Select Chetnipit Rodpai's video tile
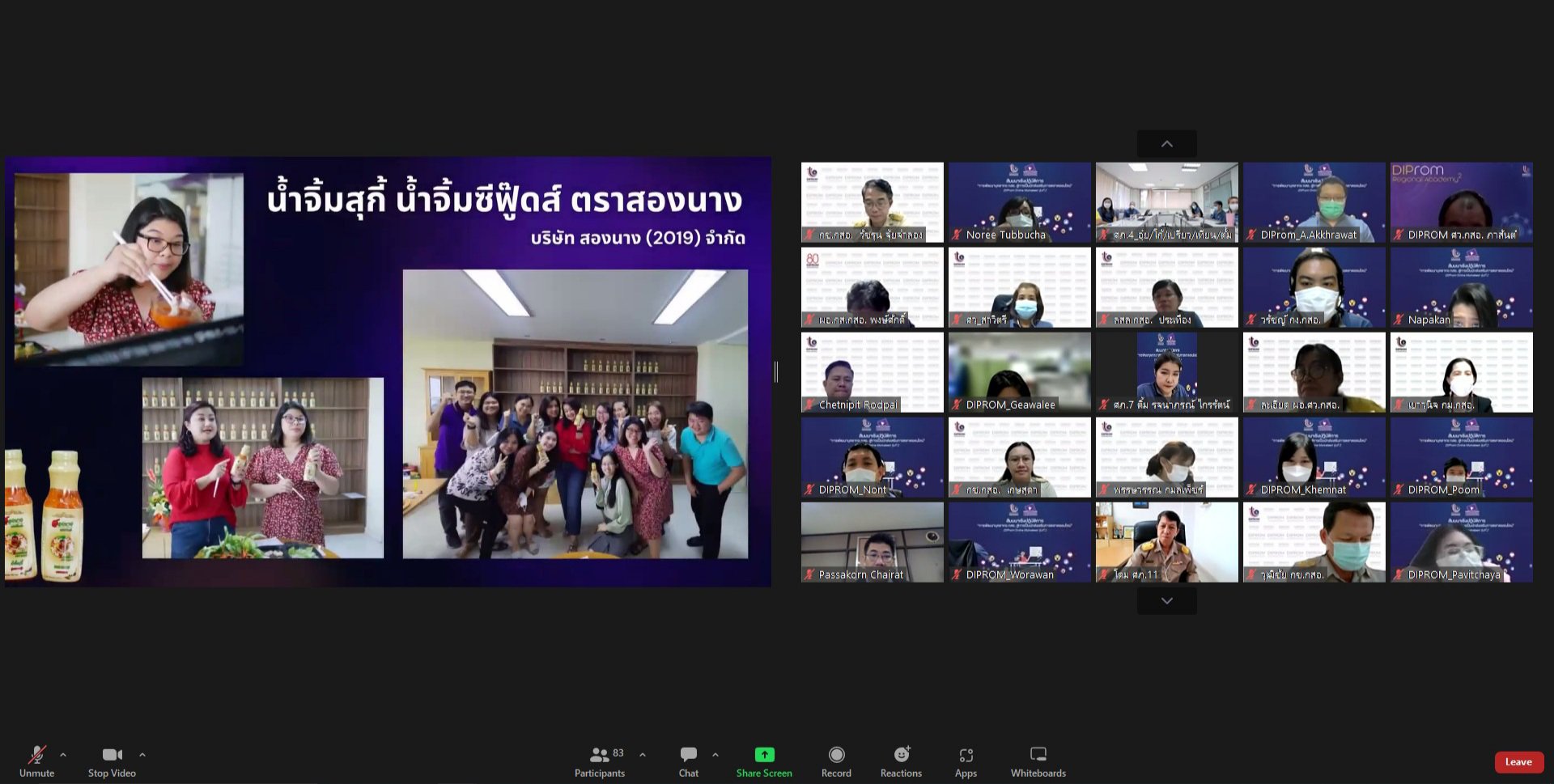 click(x=873, y=372)
